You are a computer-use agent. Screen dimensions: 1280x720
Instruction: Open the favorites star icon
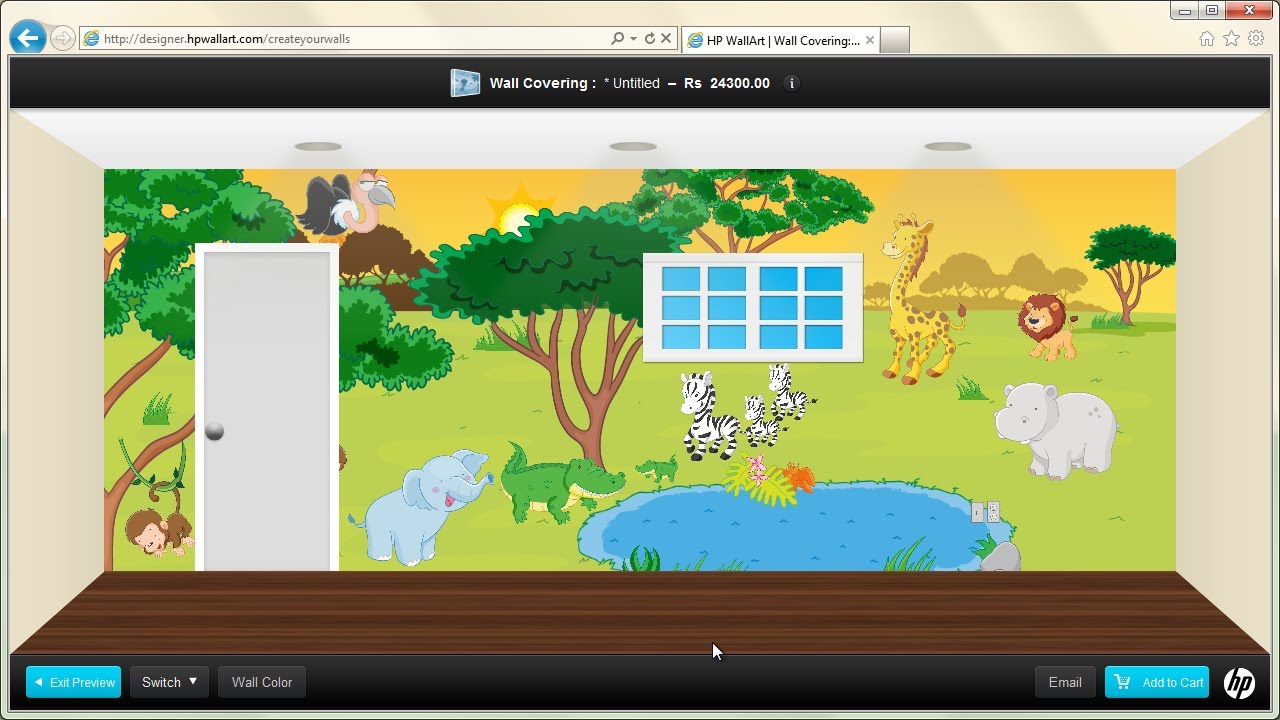pyautogui.click(x=1231, y=39)
